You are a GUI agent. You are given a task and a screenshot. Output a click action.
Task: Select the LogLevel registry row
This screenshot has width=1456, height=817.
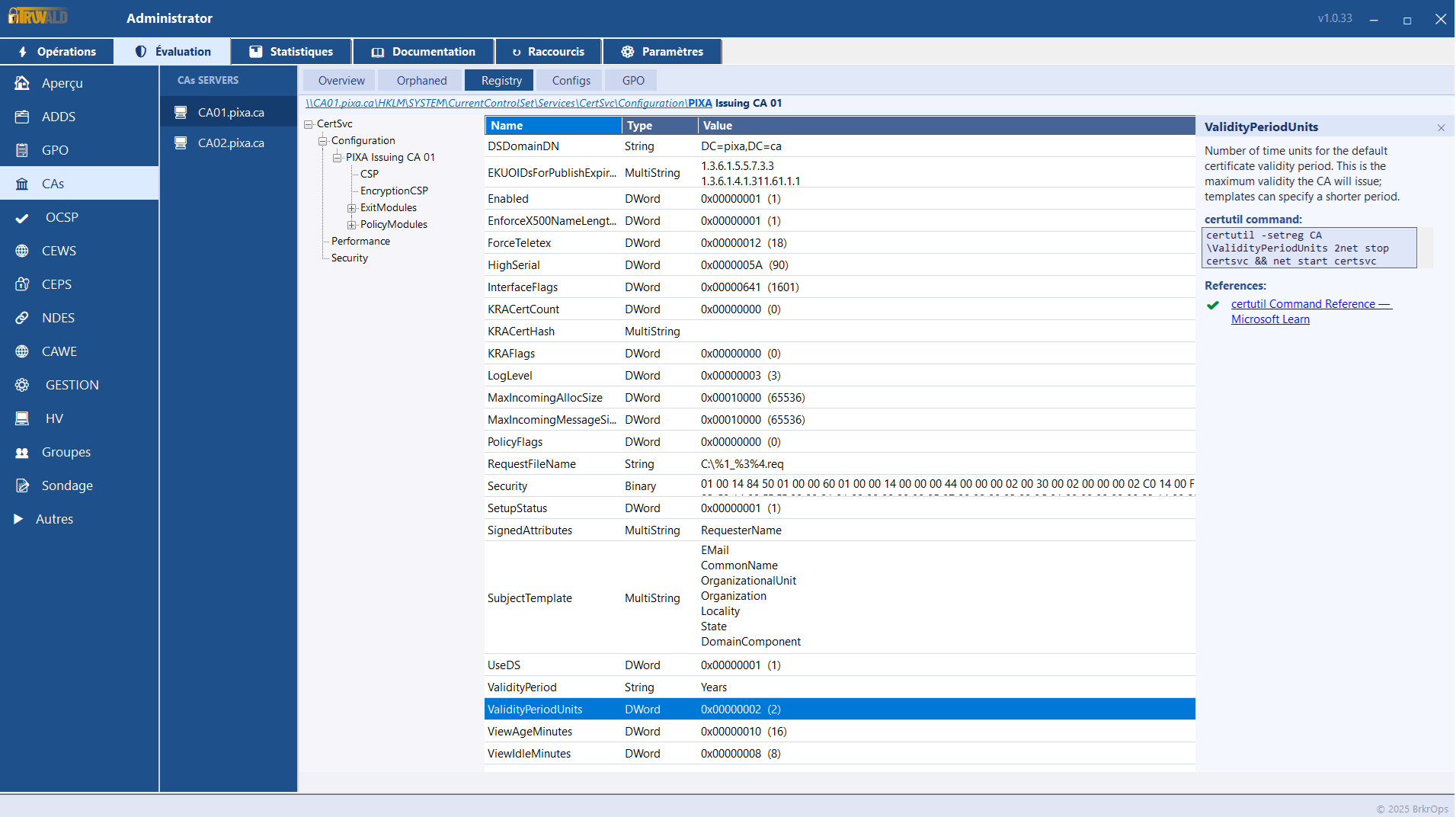(x=840, y=376)
